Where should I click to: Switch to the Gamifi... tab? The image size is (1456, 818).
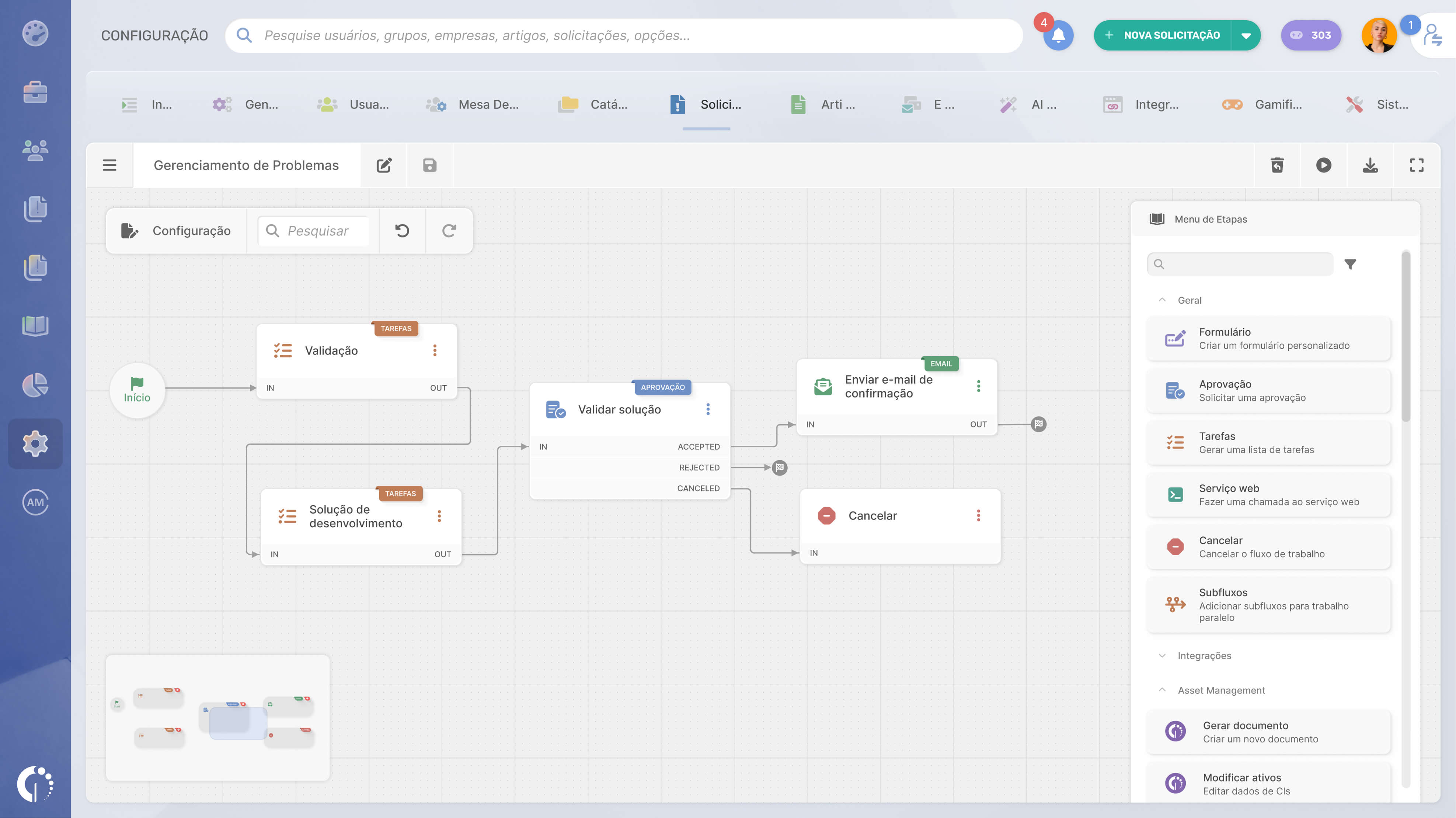(x=1262, y=105)
